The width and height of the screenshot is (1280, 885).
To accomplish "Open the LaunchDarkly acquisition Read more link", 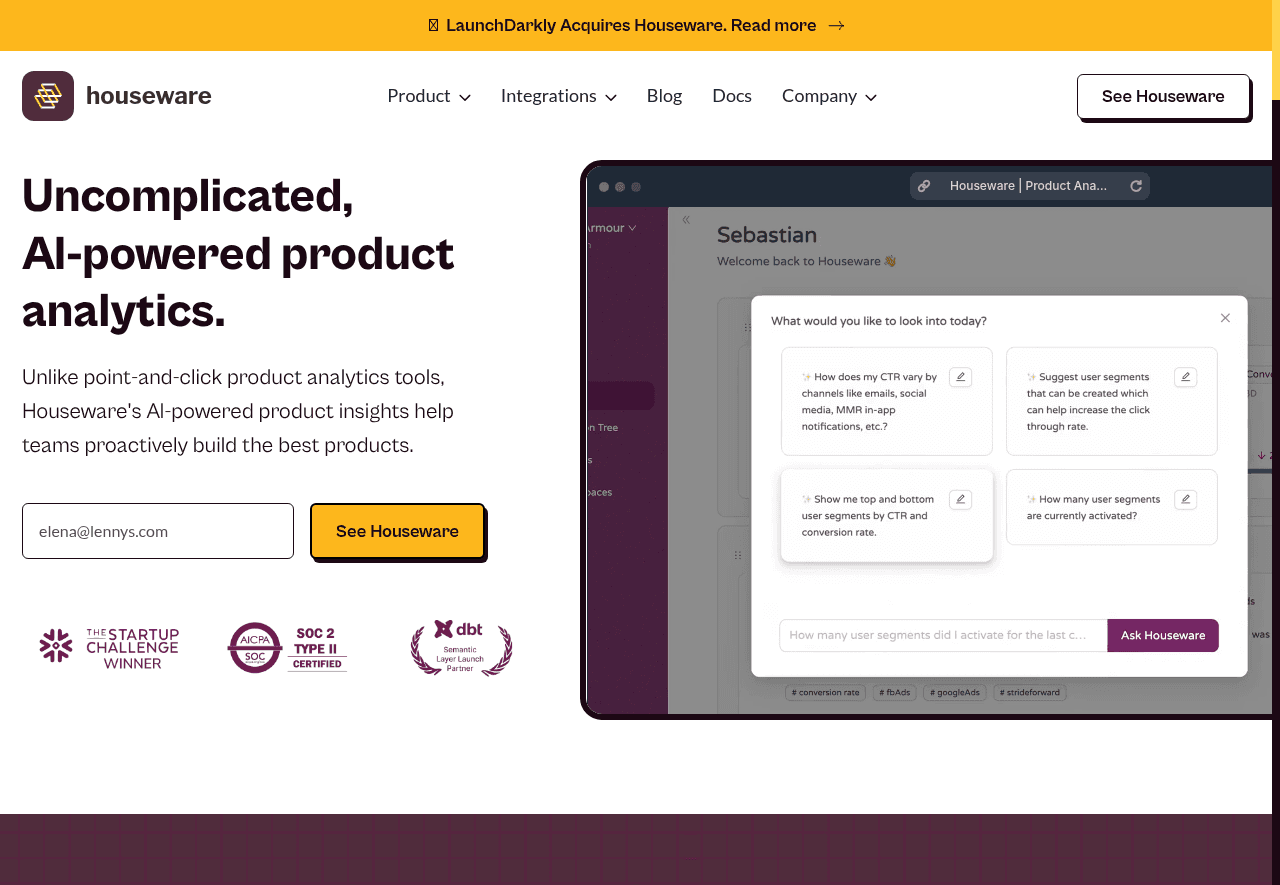I will 788,25.
